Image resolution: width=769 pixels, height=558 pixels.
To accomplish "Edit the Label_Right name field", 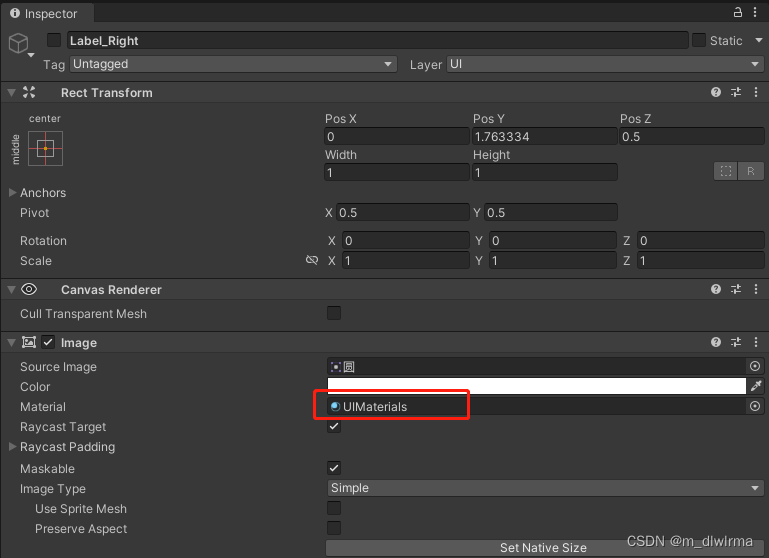I will coord(378,40).
